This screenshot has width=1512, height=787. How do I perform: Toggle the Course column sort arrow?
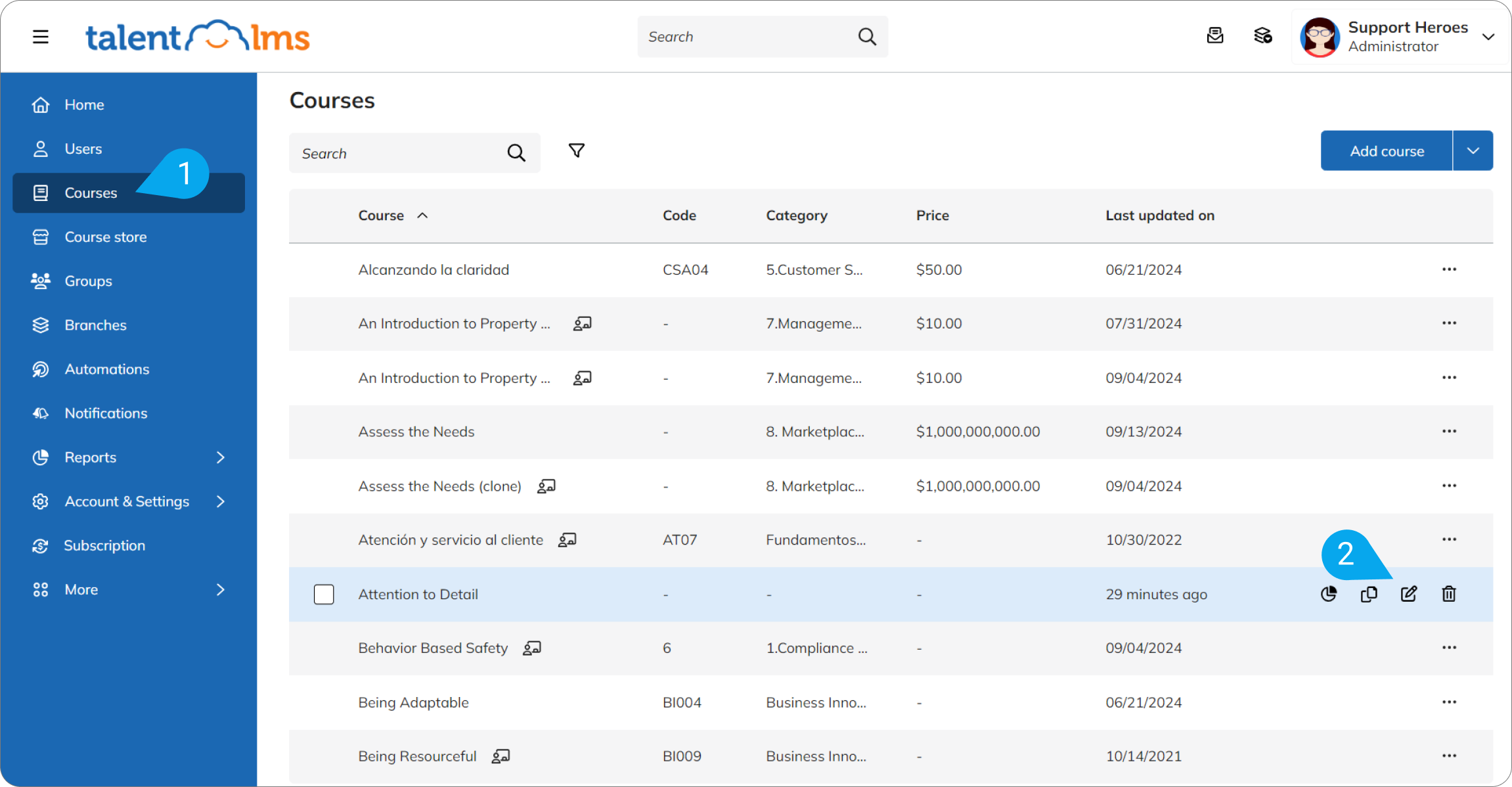pos(422,215)
